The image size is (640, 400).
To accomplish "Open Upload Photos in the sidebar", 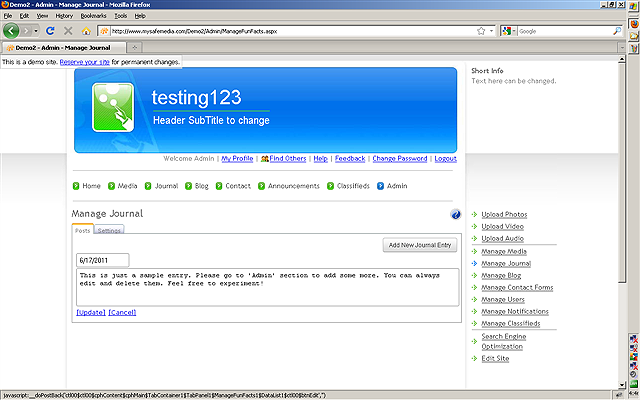I will [x=504, y=214].
